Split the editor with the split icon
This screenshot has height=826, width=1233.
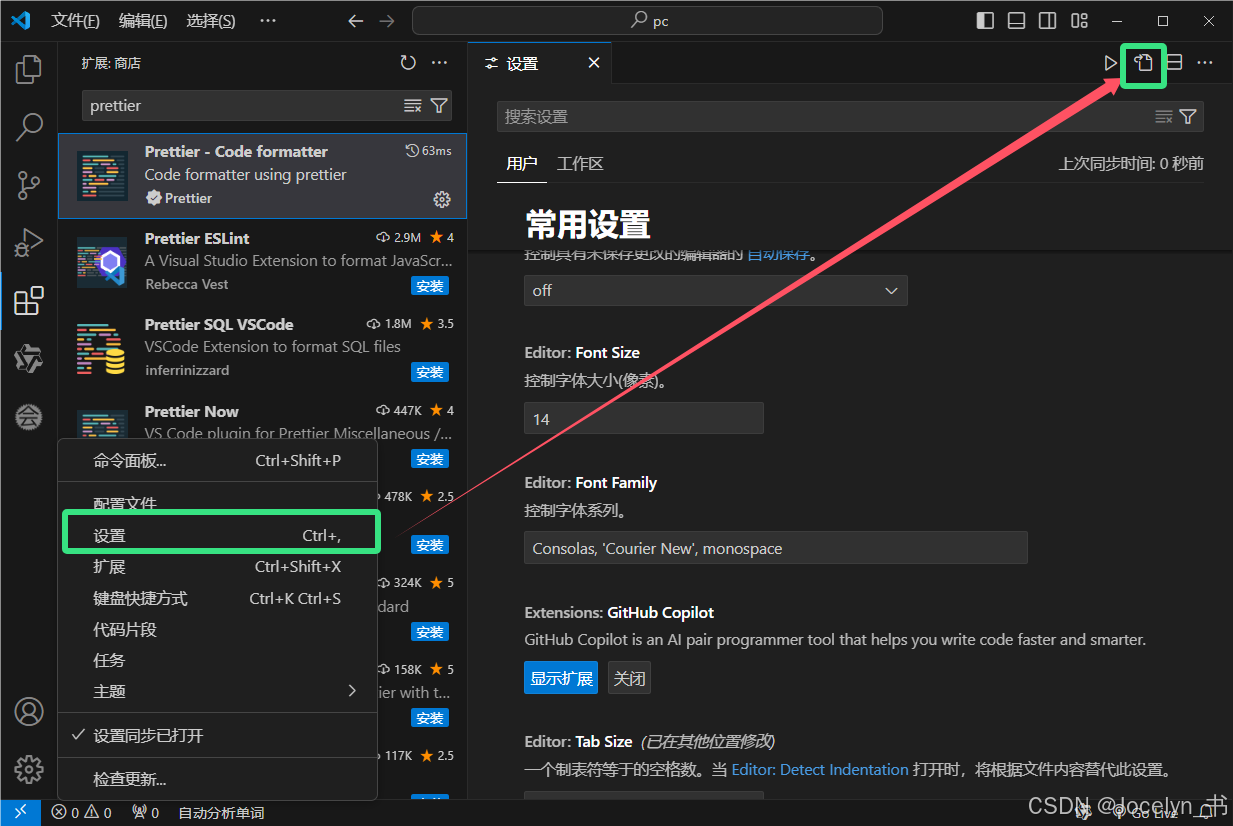1174,63
